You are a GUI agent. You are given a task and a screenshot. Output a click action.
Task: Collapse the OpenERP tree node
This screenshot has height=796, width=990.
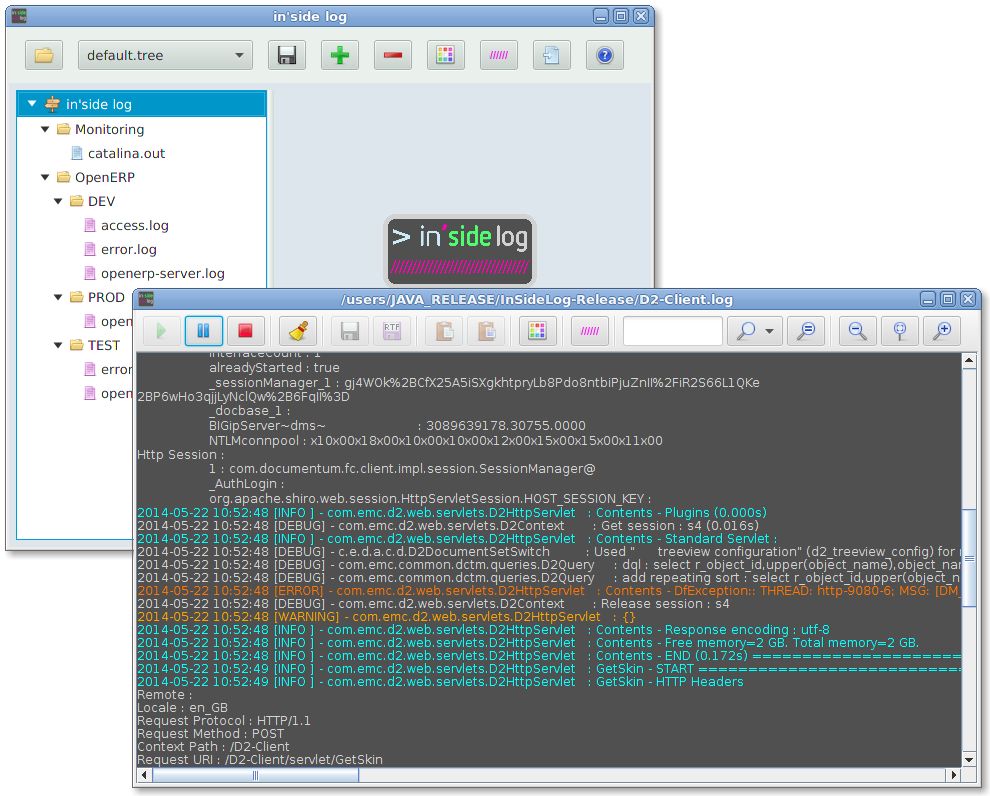[x=44, y=177]
